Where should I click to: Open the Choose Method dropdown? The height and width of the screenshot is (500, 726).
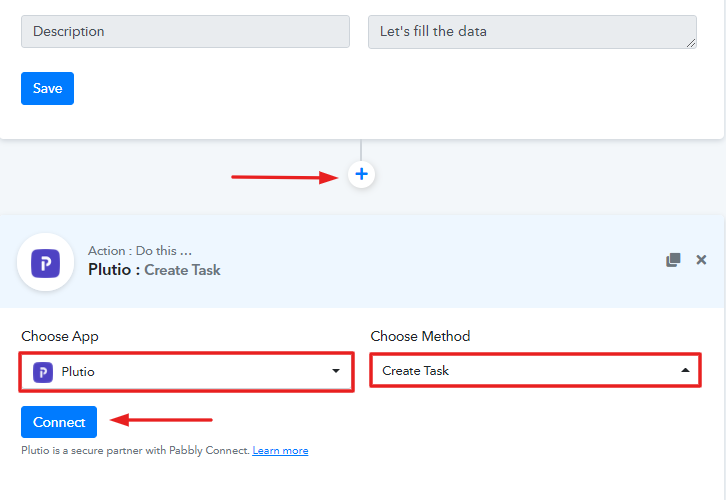pos(535,370)
